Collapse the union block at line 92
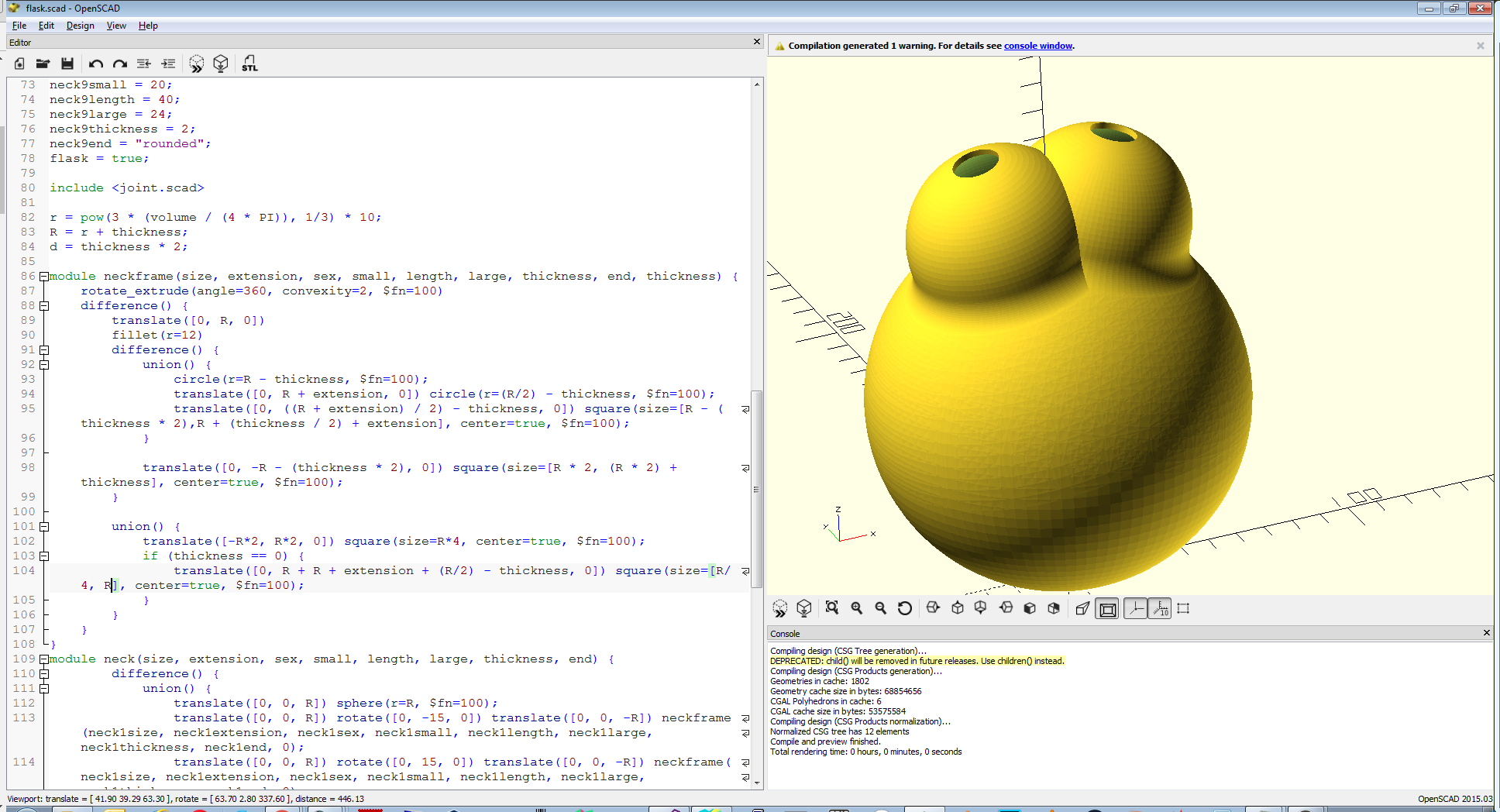Viewport: 1500px width, 812px height. click(44, 364)
